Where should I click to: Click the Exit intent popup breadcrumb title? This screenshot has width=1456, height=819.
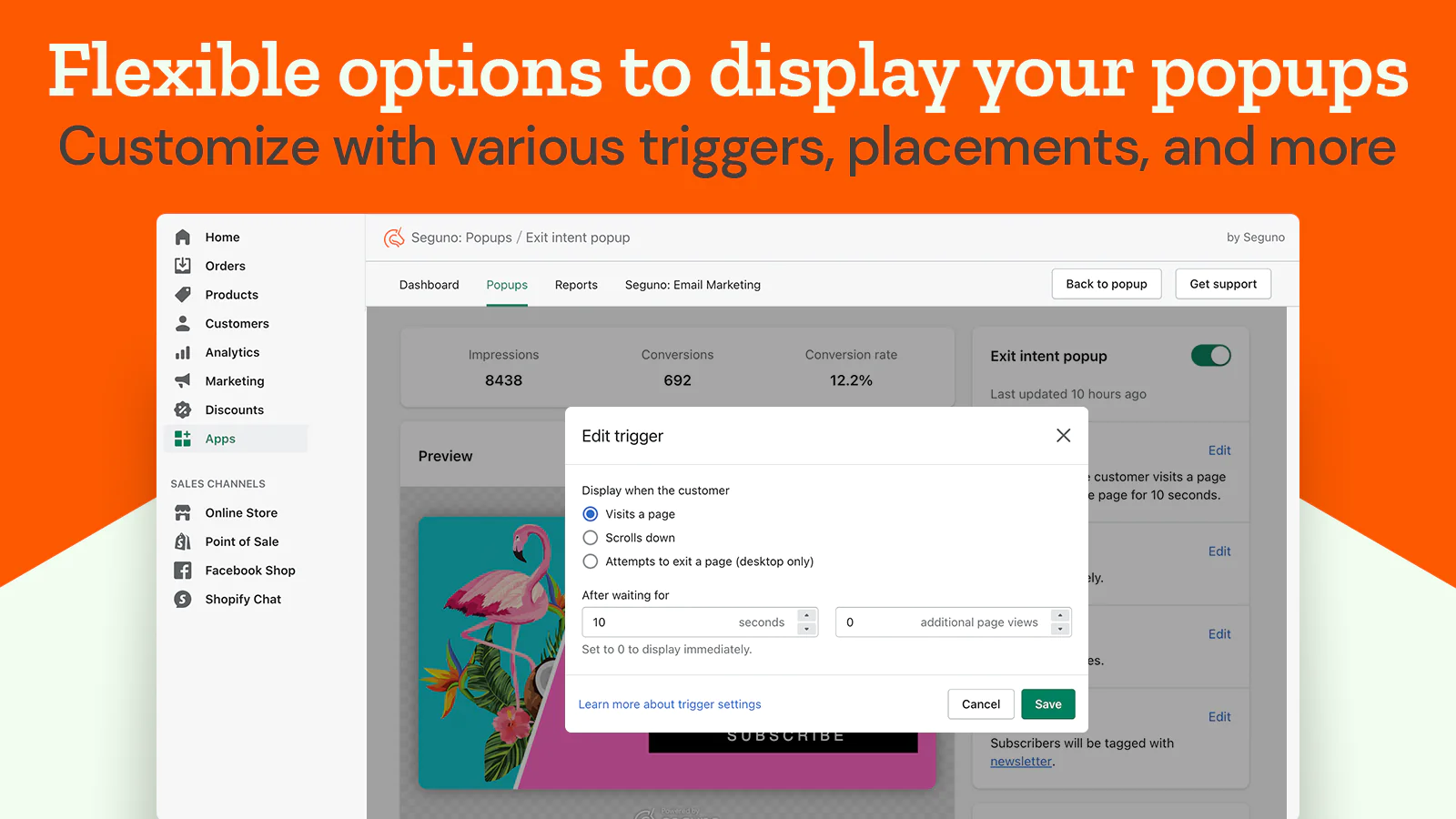pyautogui.click(x=578, y=238)
